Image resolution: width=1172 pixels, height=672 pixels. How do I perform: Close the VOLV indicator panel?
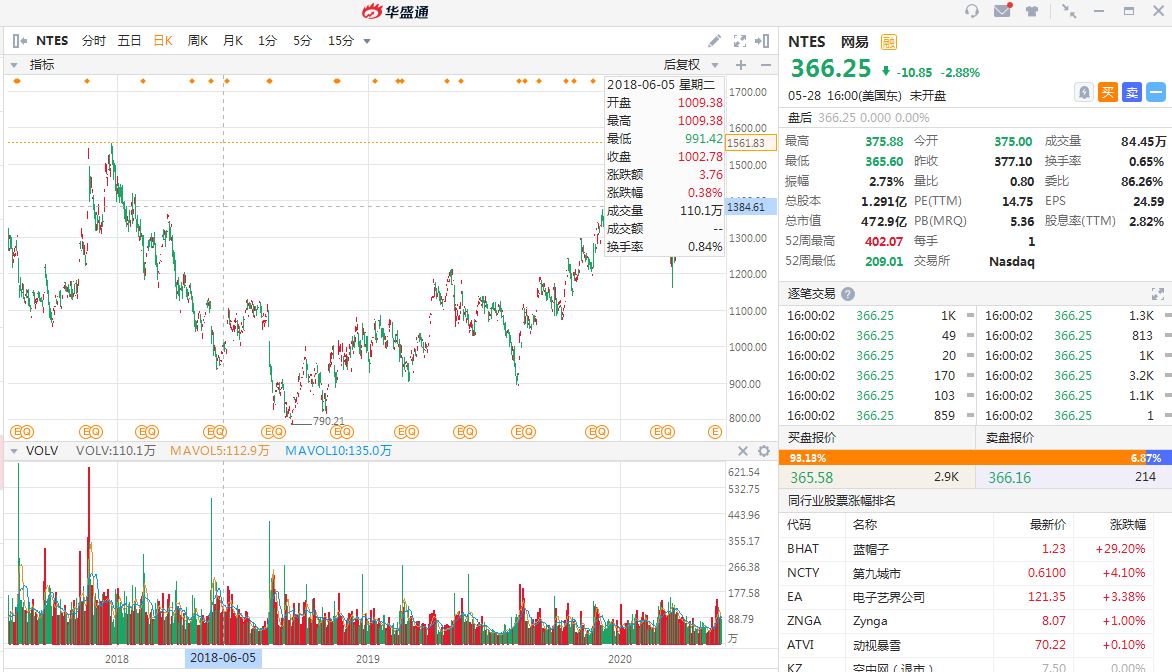[x=743, y=451]
